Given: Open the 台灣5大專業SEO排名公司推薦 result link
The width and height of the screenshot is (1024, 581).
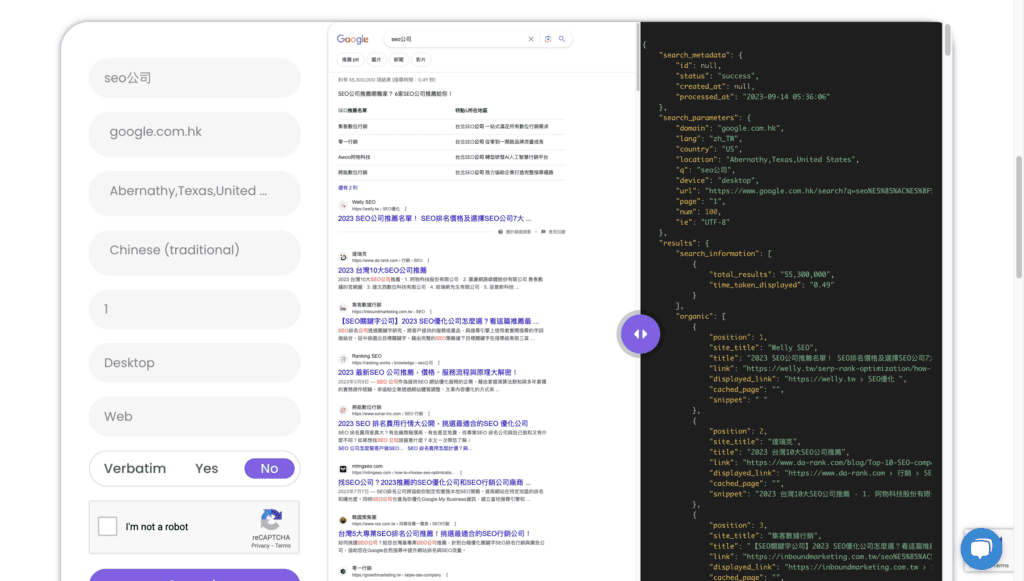Looking at the screenshot, I should point(434,533).
